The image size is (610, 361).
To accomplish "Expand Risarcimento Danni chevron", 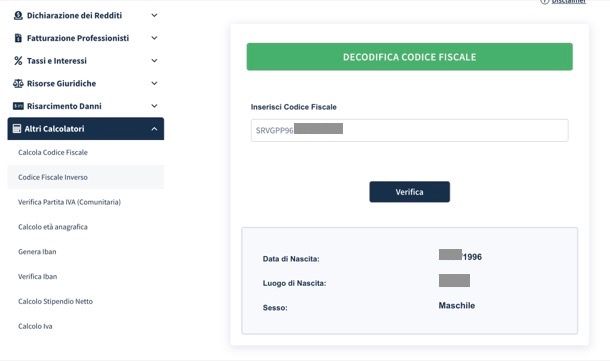I will 154,106.
